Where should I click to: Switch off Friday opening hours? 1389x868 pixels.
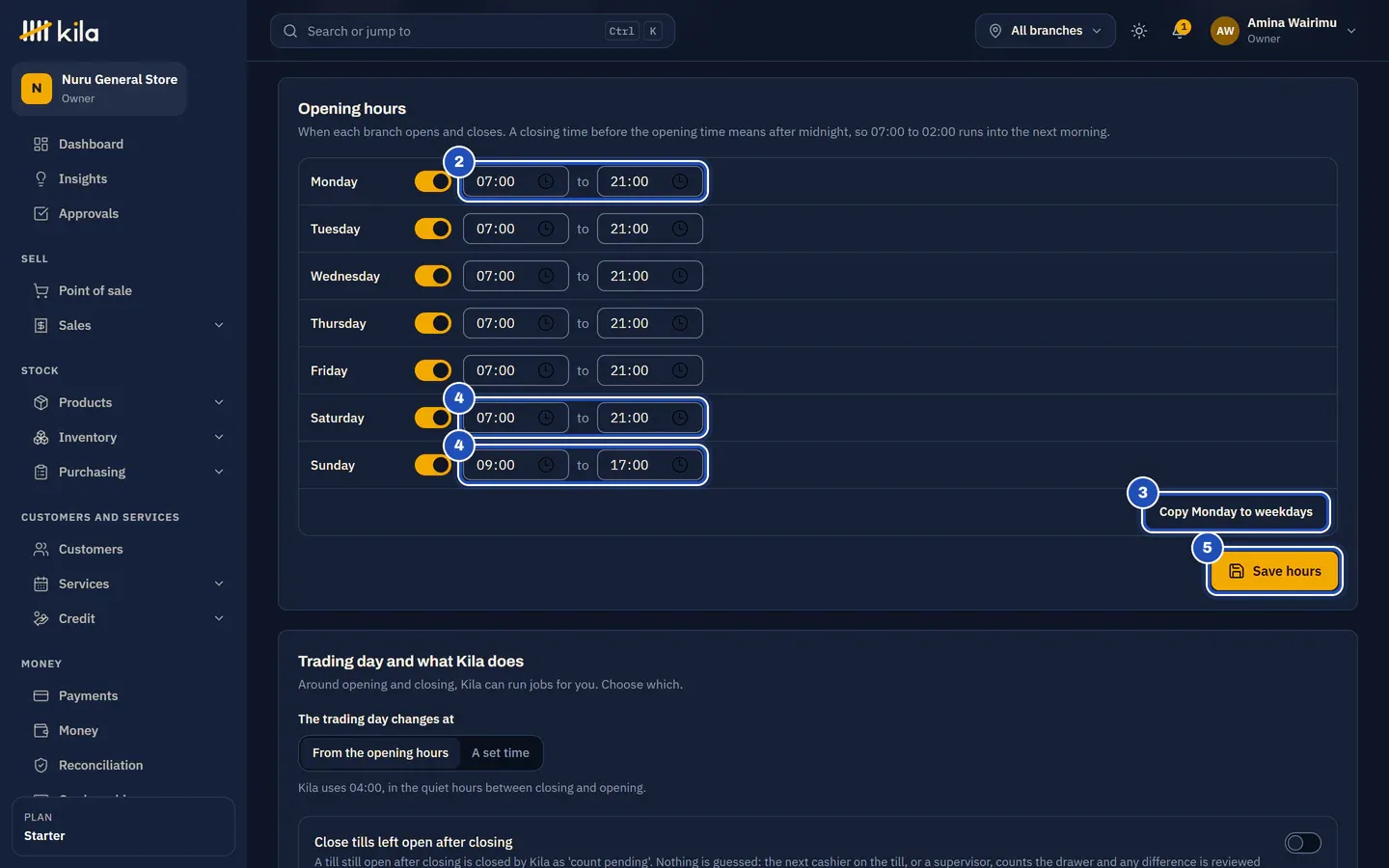click(433, 370)
